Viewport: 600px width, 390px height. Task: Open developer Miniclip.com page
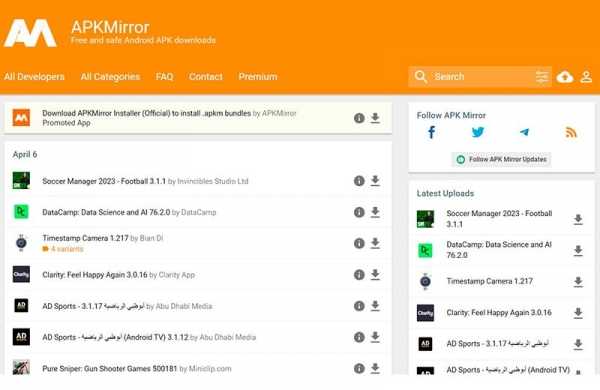point(210,369)
